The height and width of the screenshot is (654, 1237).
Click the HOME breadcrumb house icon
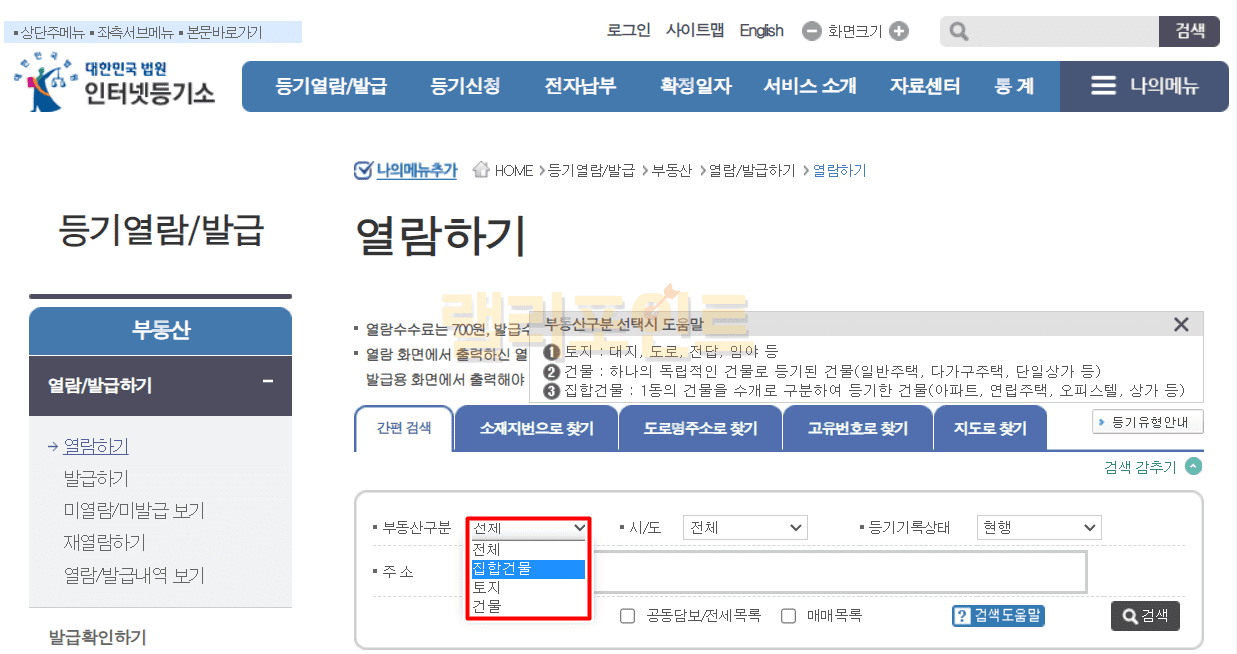coord(481,170)
